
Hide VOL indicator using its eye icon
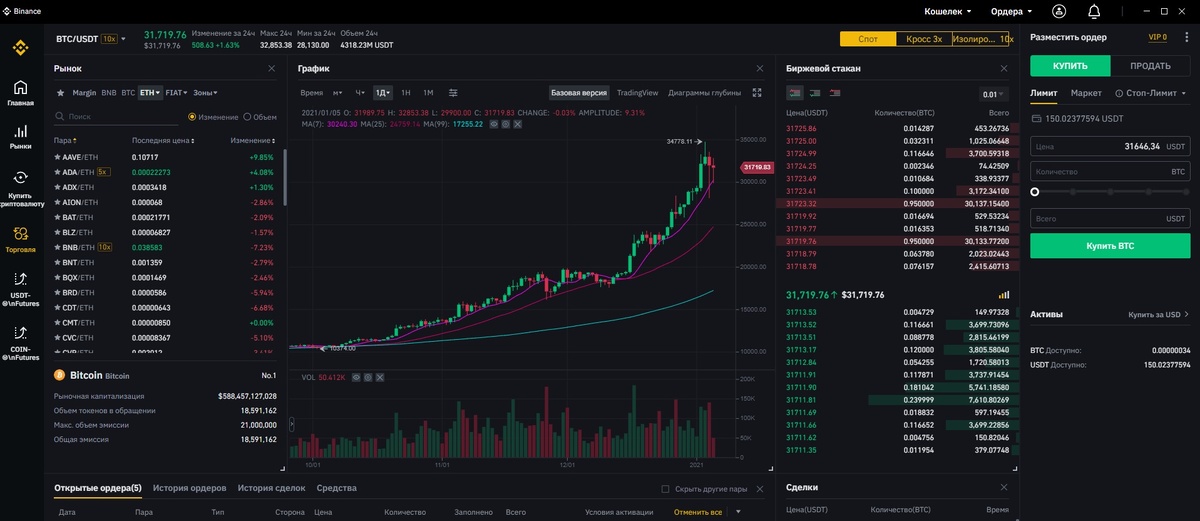tap(355, 377)
